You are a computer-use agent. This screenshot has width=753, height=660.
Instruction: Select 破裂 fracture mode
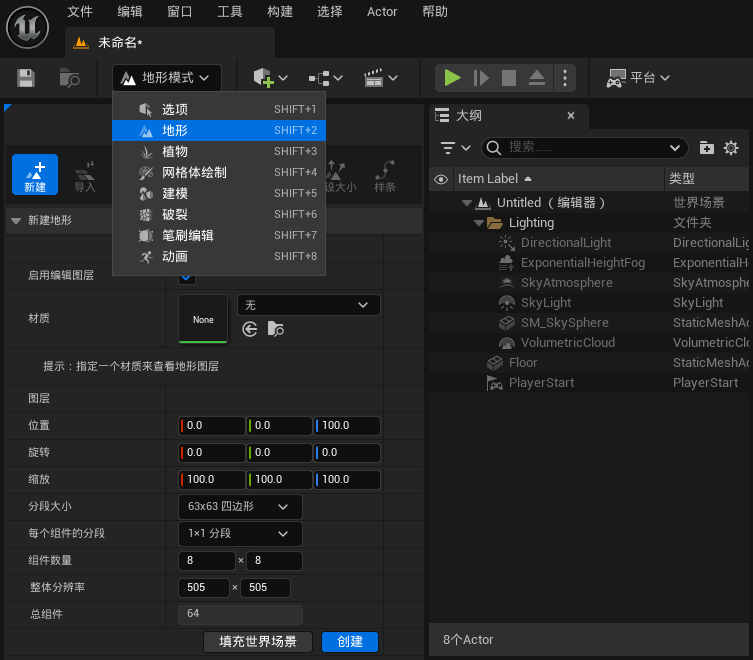[219, 215]
